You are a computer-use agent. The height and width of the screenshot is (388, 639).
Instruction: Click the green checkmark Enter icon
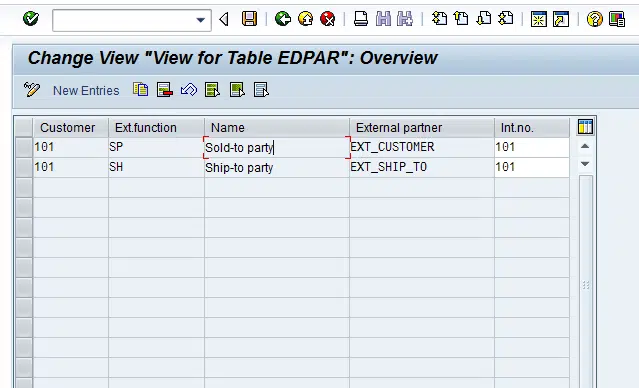[x=31, y=19]
